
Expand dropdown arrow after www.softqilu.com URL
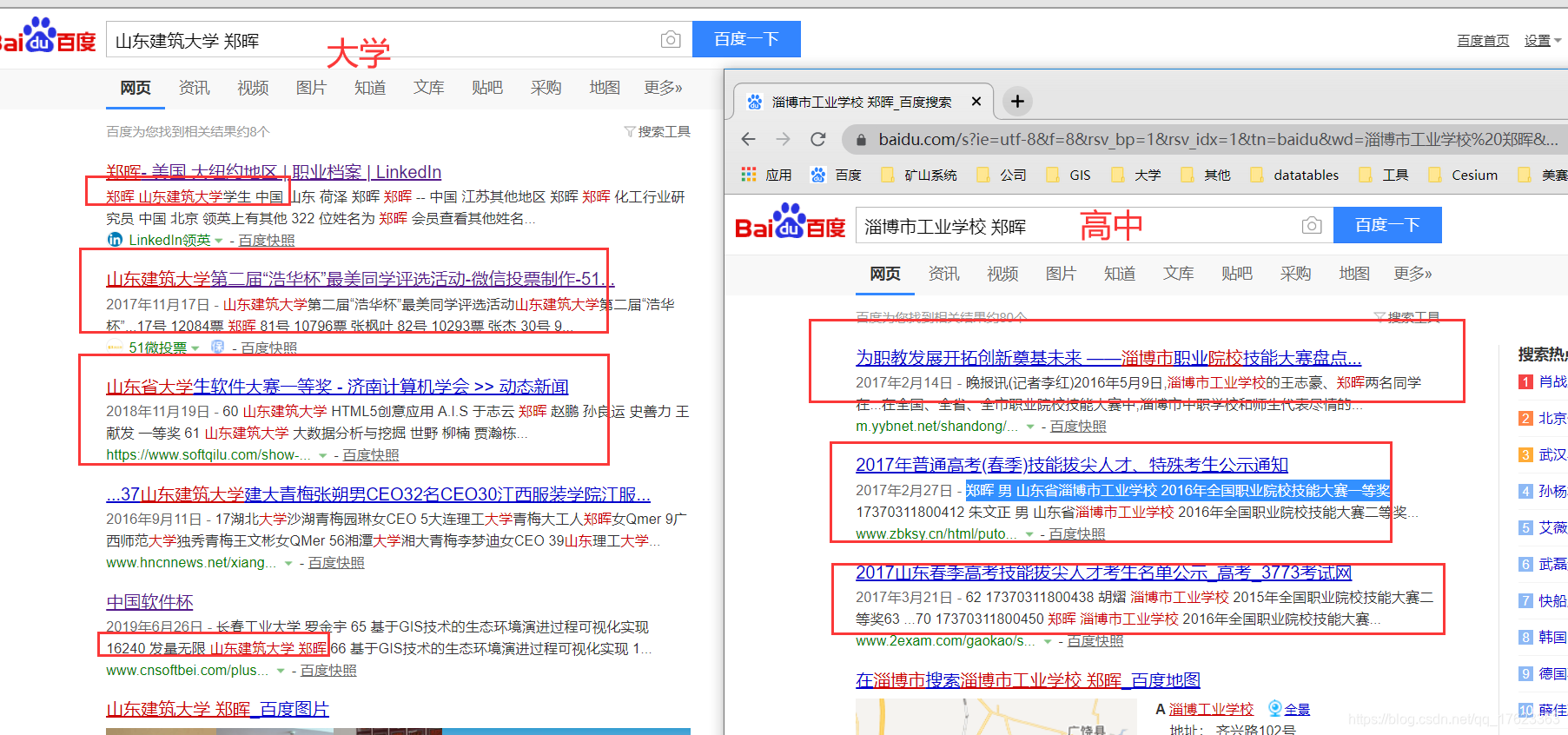(x=323, y=455)
